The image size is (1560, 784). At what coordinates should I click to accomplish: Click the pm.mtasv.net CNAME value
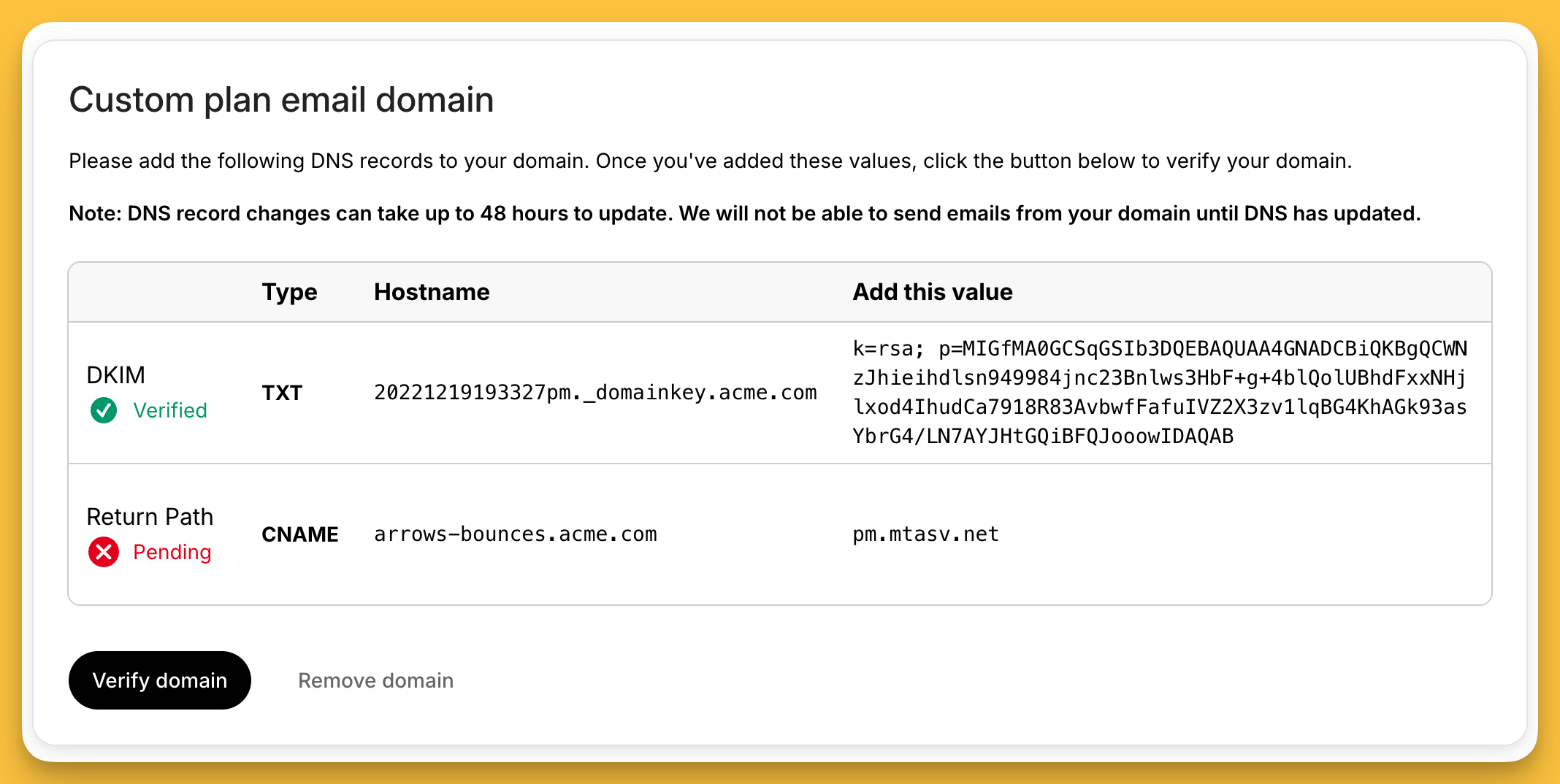(x=925, y=534)
